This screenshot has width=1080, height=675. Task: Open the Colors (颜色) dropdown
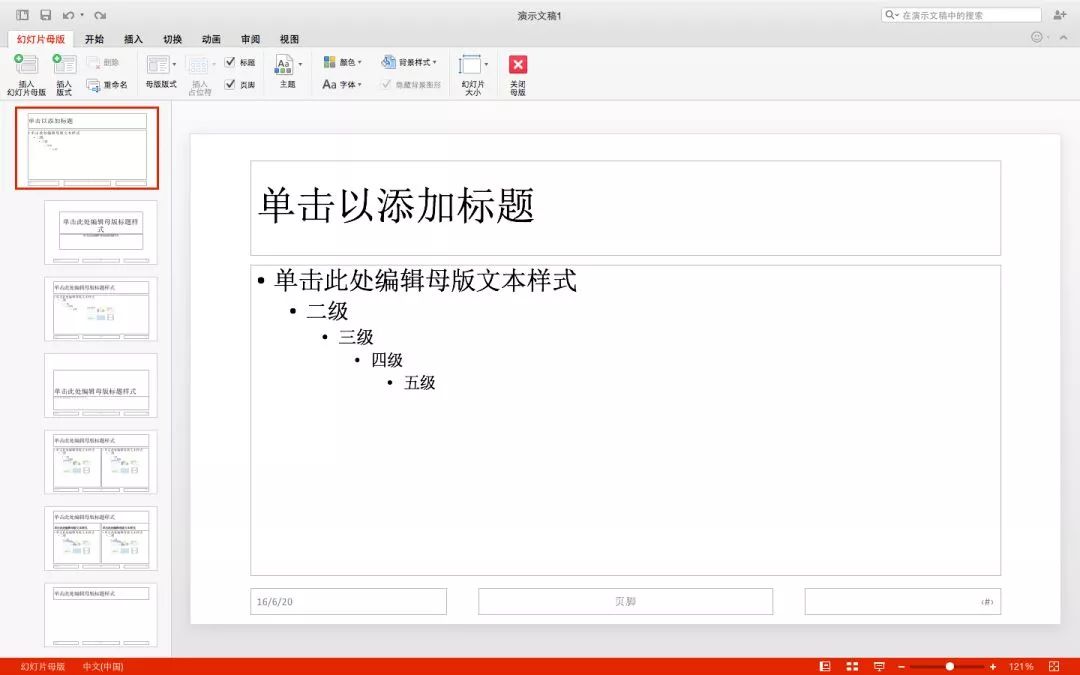coord(342,62)
